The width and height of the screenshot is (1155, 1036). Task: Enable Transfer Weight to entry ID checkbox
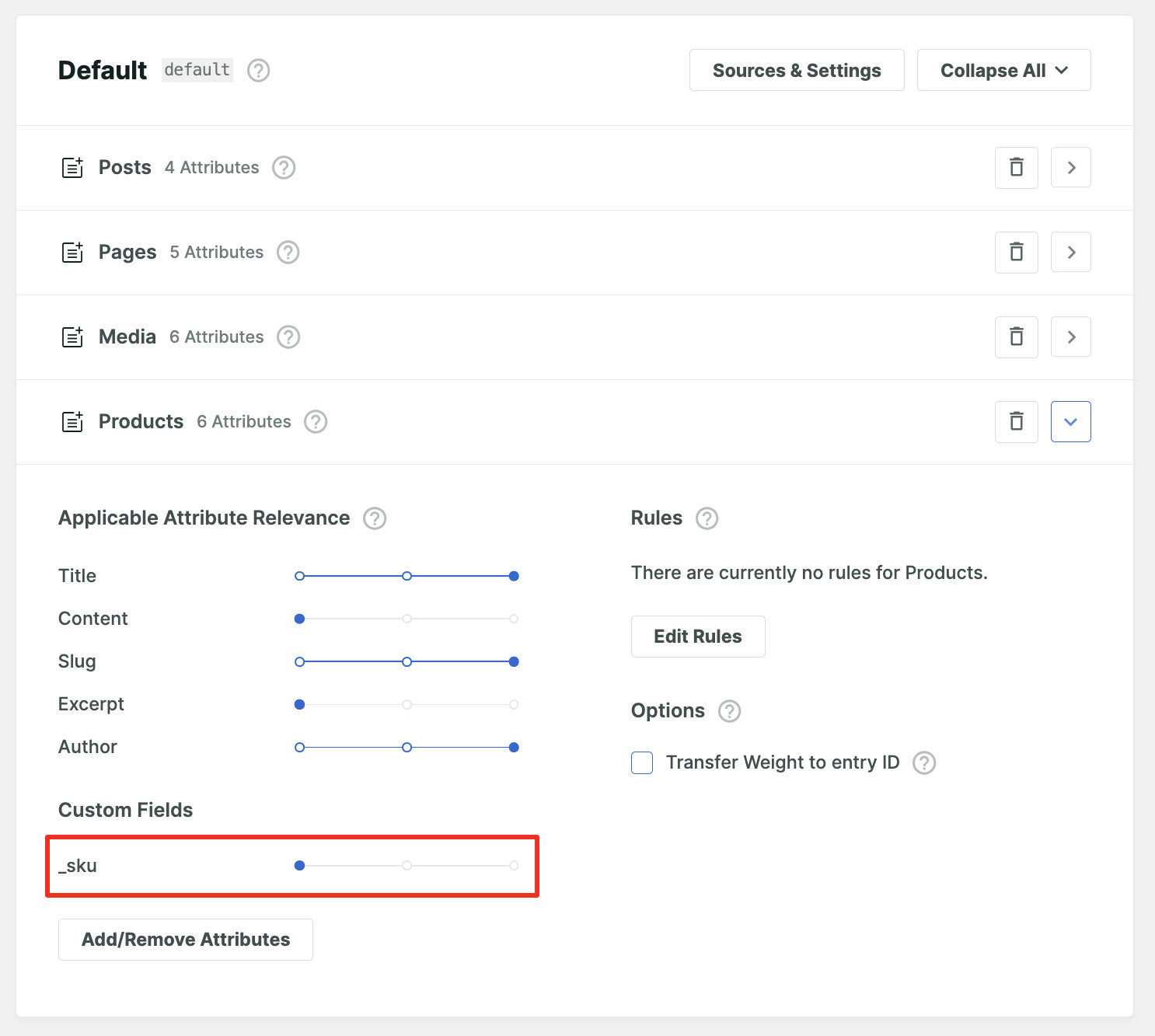click(x=642, y=763)
